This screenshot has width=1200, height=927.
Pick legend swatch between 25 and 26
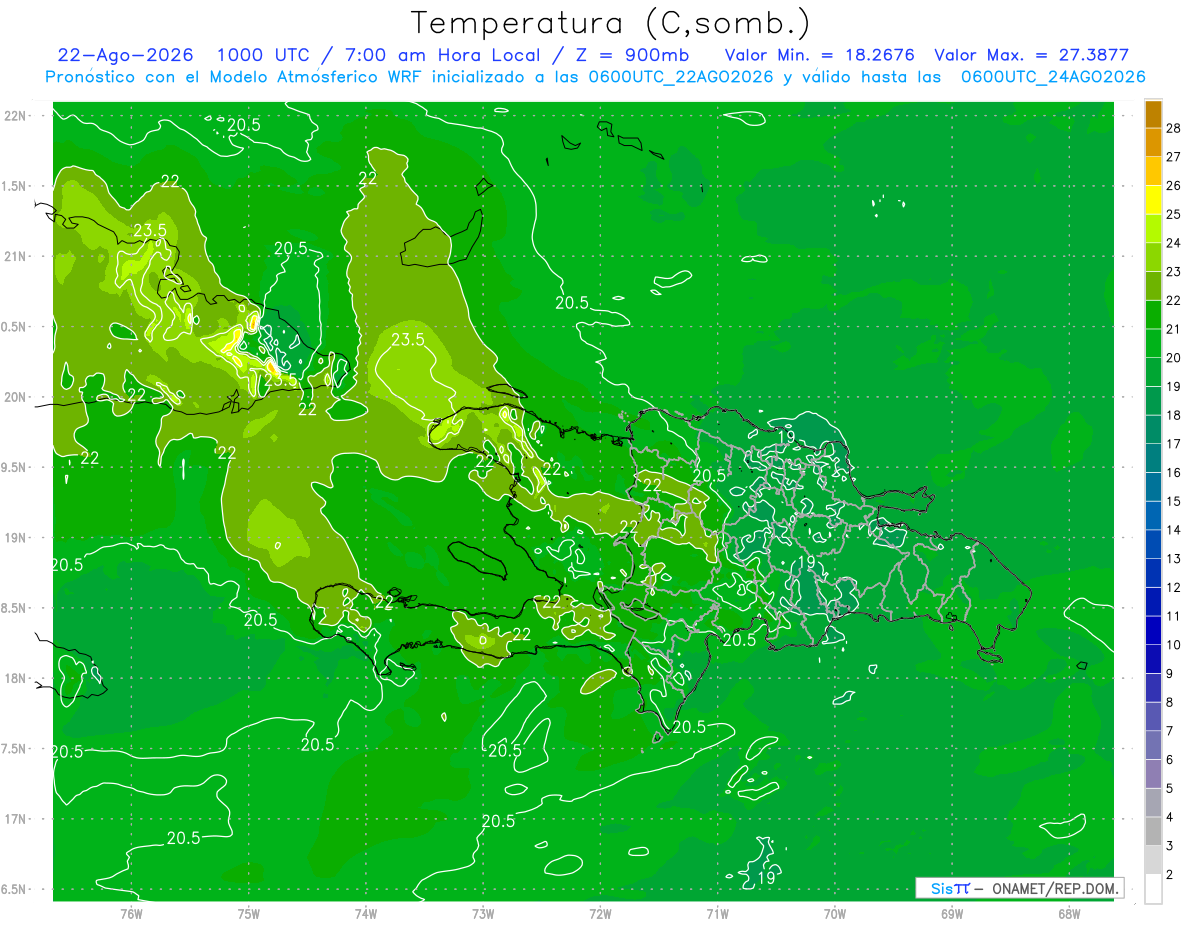1153,201
